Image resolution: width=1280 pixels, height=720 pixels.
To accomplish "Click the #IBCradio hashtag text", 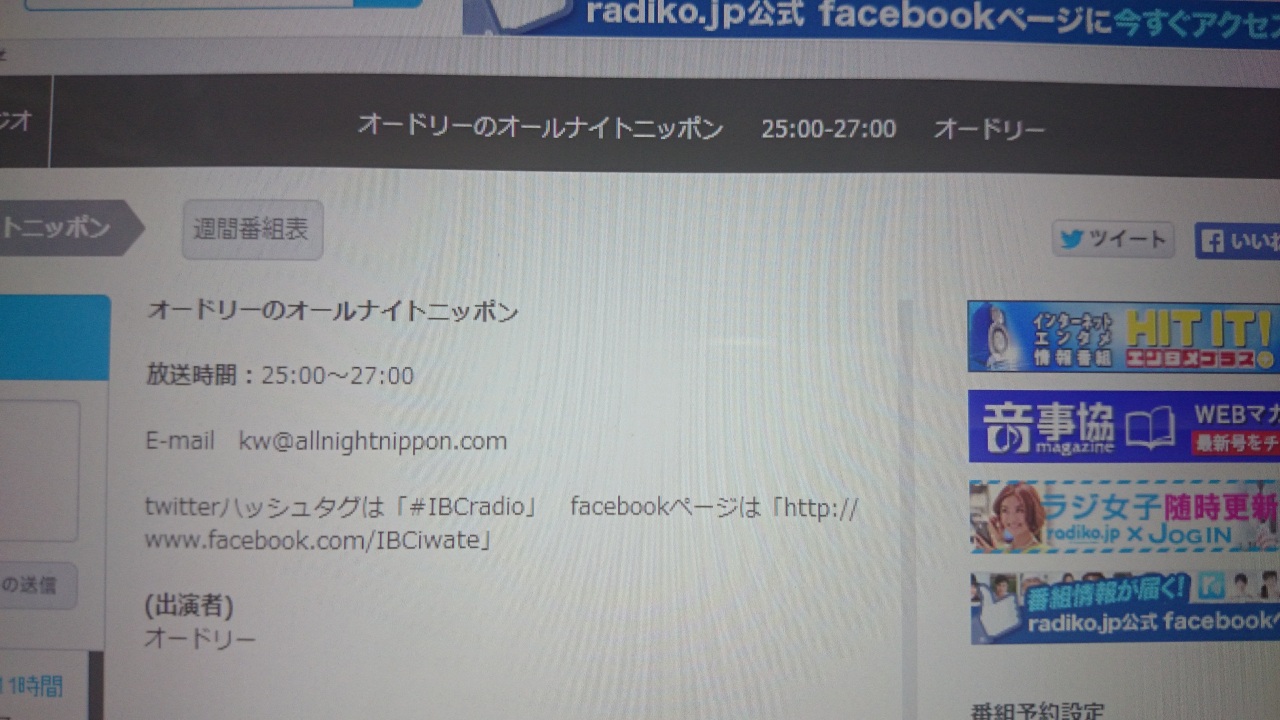I will [466, 507].
